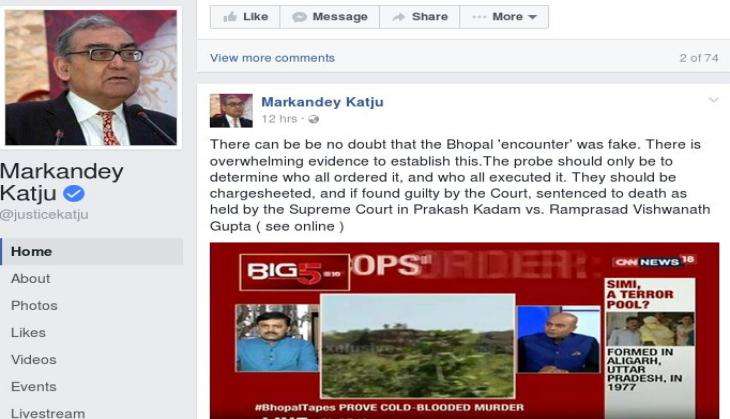Open the About sidebar section
Viewport: 730px width, 419px height.
tap(30, 278)
